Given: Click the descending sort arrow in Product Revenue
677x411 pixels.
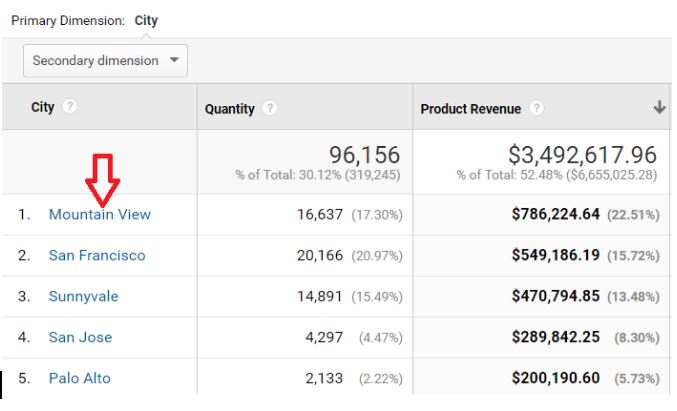Looking at the screenshot, I should coord(659,108).
